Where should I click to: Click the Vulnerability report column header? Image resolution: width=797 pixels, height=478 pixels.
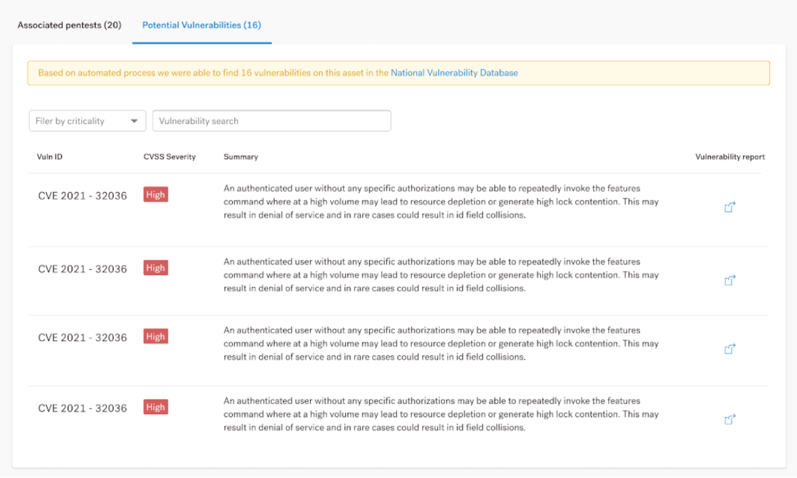pyautogui.click(x=730, y=157)
